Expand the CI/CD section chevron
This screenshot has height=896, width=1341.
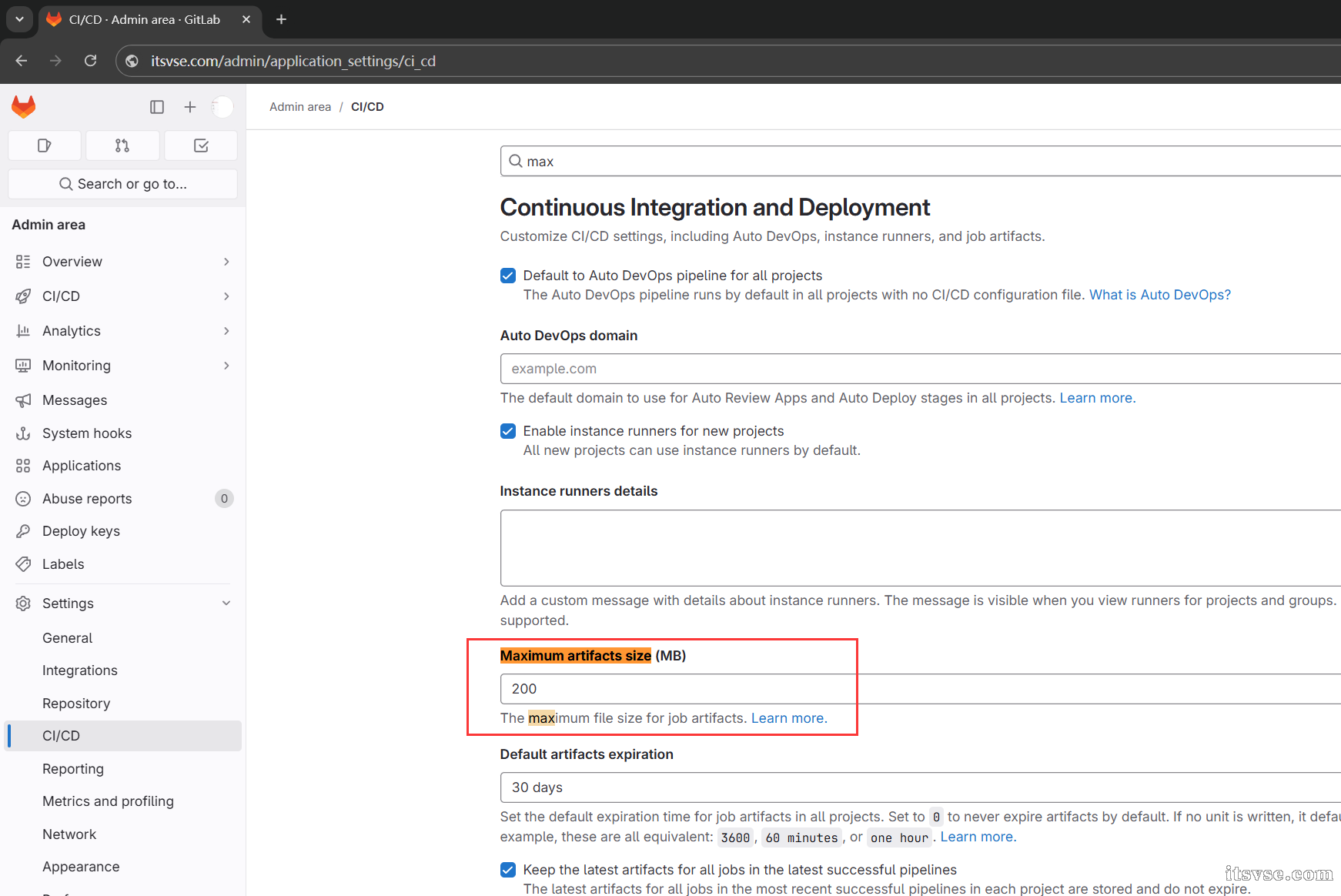(x=226, y=296)
